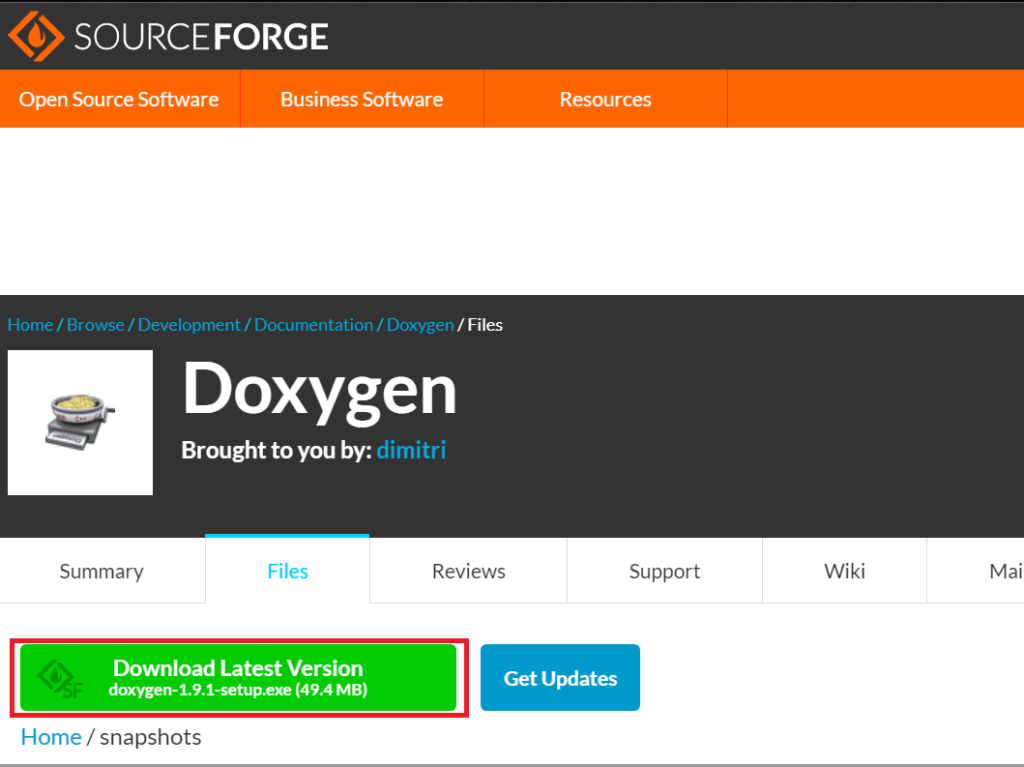Switch to the Support tab

tap(664, 571)
